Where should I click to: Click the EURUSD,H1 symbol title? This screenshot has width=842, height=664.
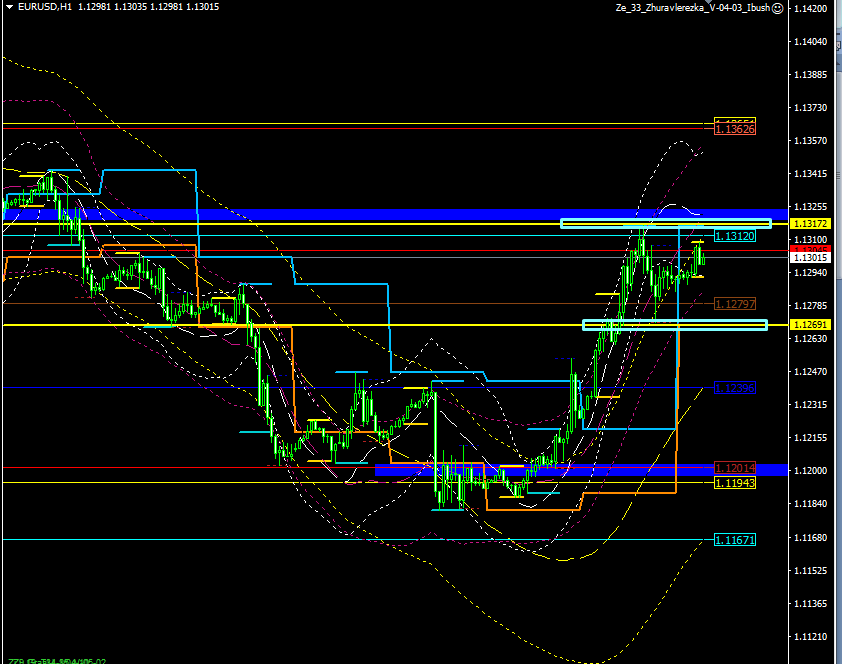point(45,7)
